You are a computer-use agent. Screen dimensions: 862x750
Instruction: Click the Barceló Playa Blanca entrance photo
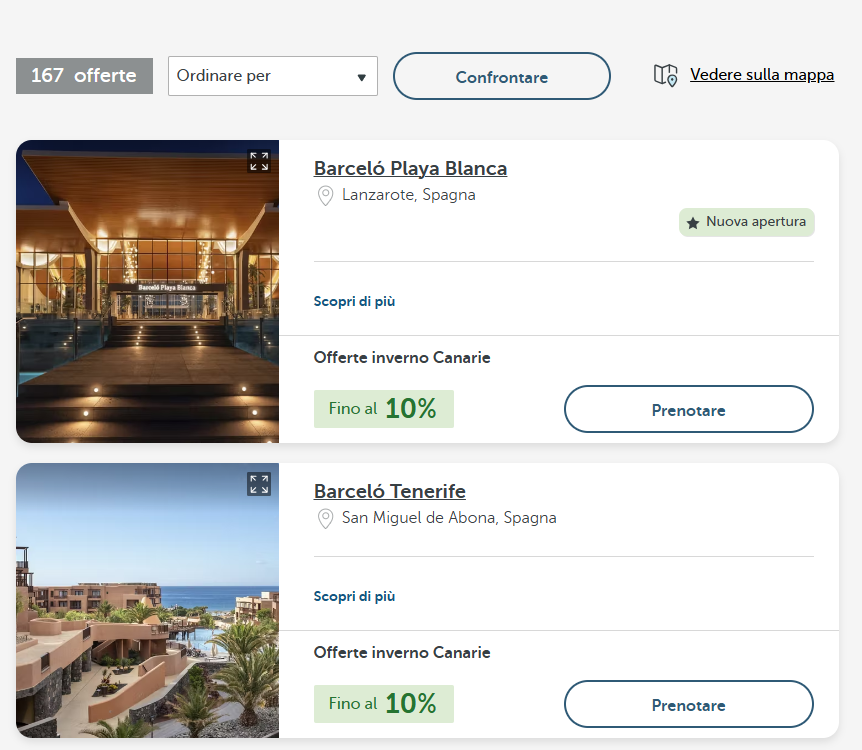pos(147,300)
